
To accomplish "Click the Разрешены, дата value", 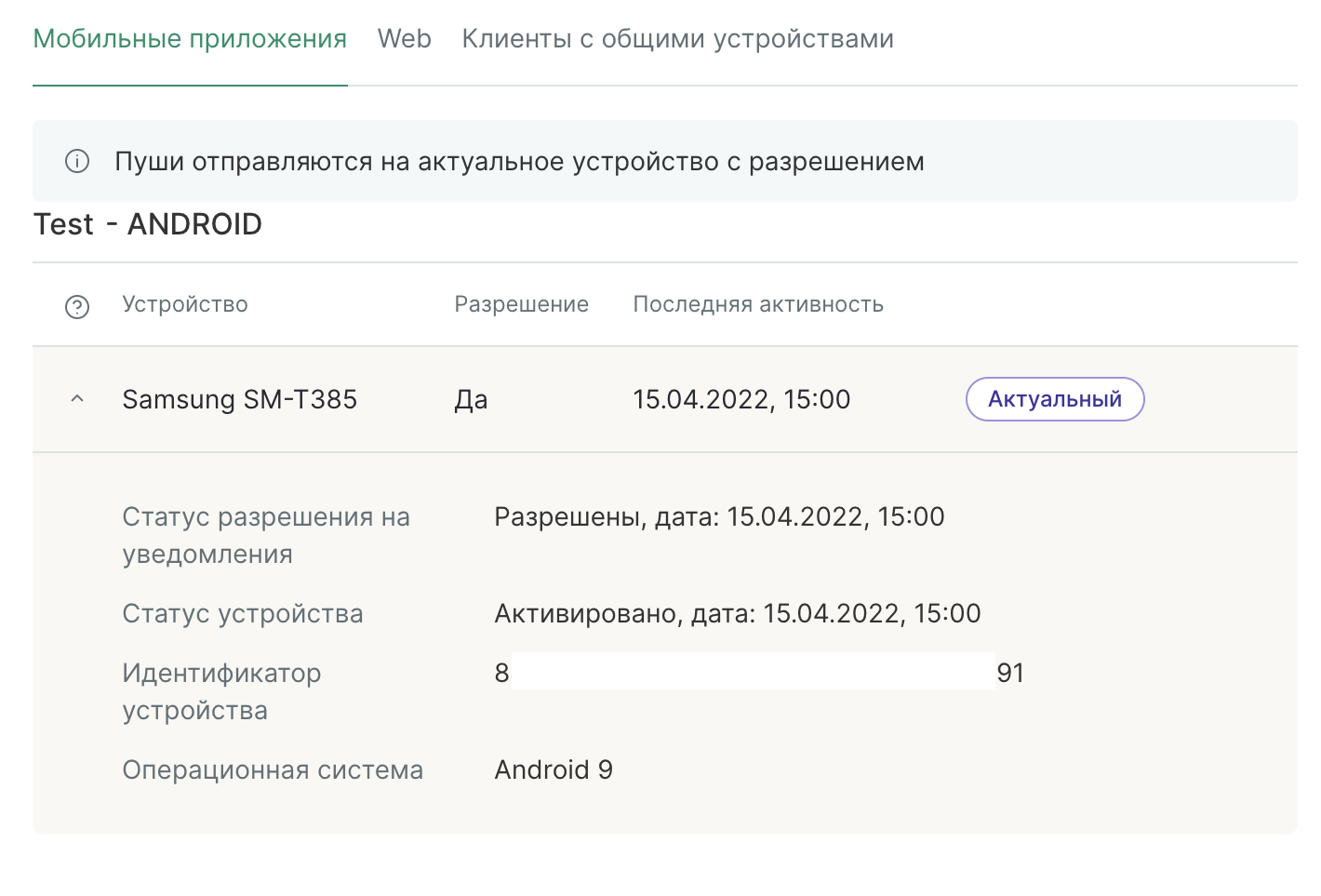I will pos(720,517).
